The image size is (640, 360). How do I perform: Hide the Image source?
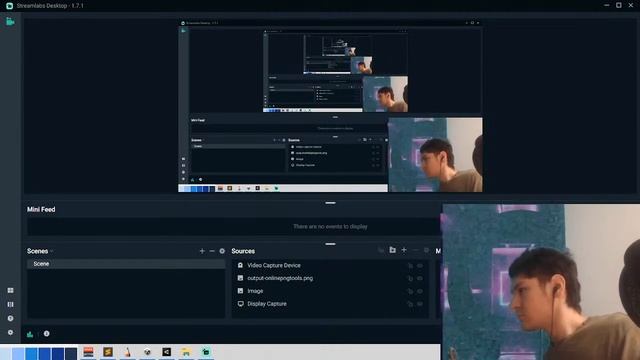point(420,291)
